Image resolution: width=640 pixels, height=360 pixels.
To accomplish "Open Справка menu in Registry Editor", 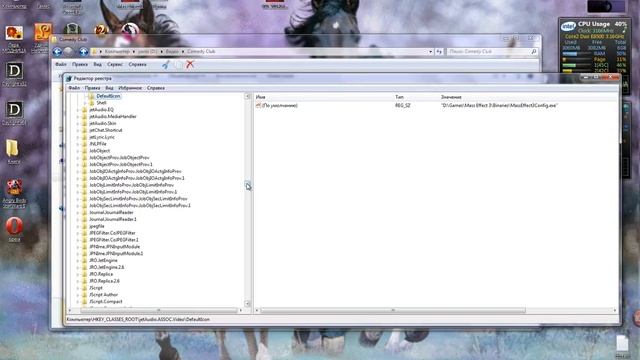I will tap(156, 88).
